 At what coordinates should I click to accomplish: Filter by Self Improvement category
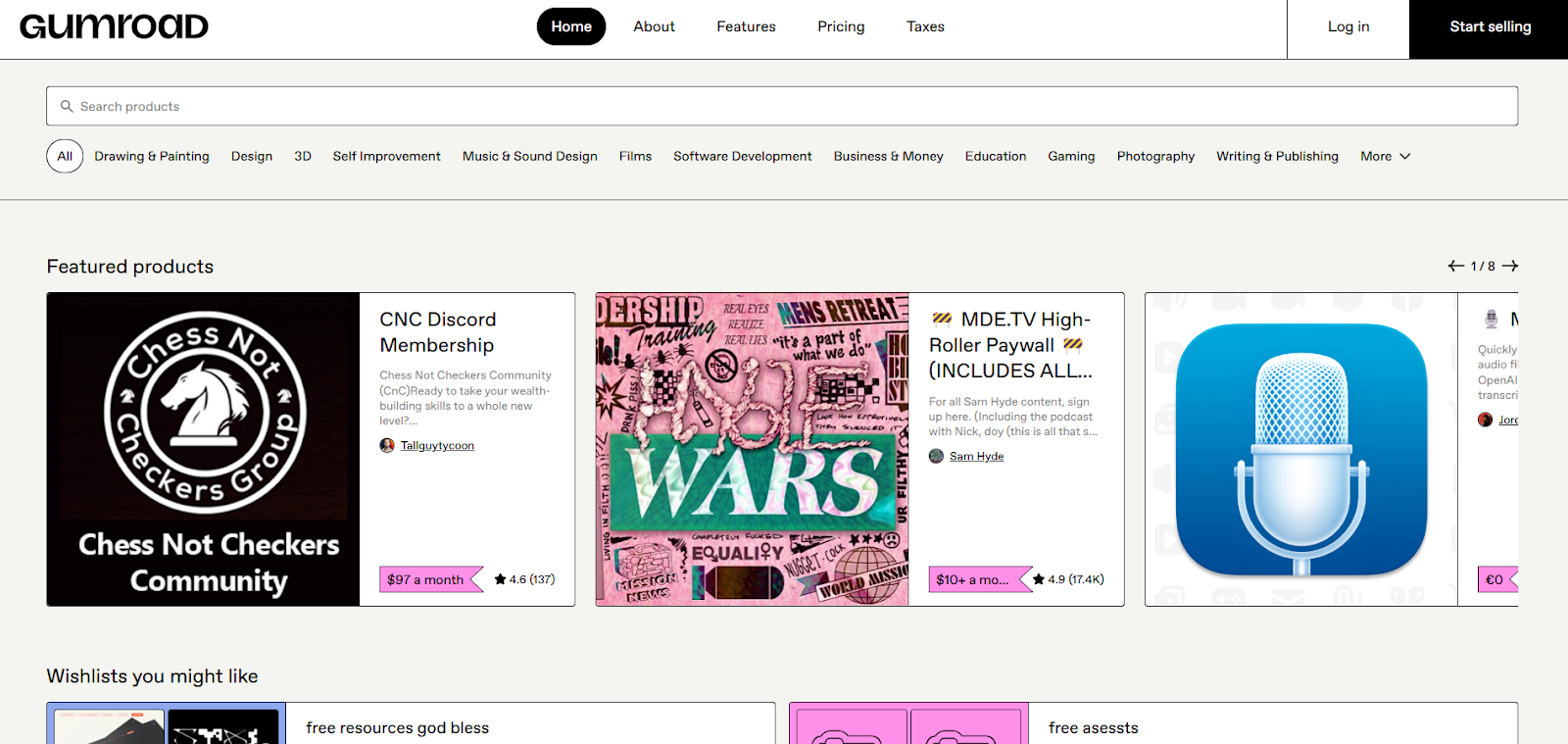[x=386, y=156]
